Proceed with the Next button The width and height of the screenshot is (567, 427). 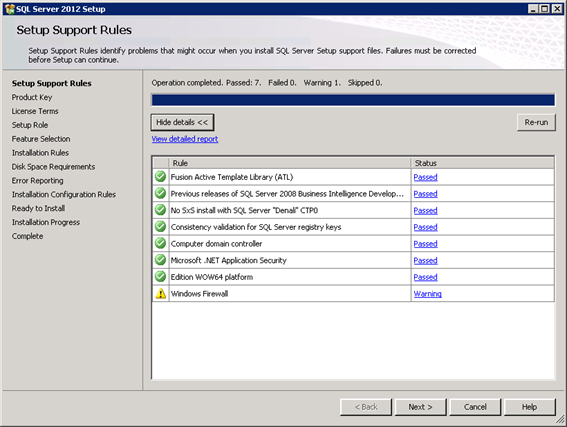tap(421, 407)
